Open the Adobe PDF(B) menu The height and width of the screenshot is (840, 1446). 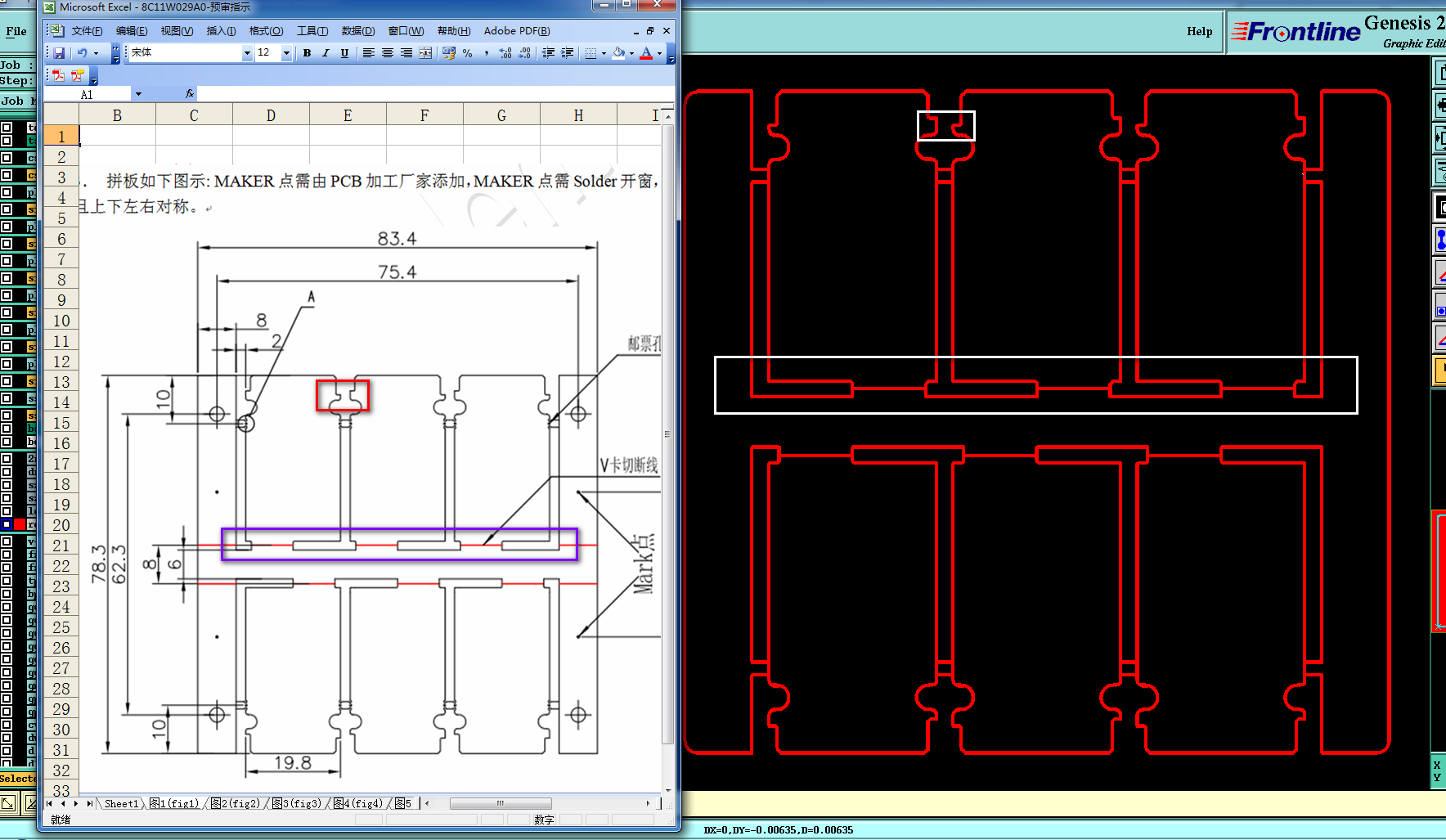517,31
